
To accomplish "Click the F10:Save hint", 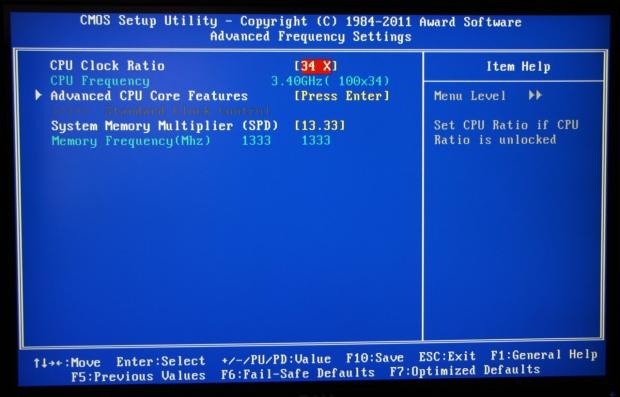I will tap(375, 358).
